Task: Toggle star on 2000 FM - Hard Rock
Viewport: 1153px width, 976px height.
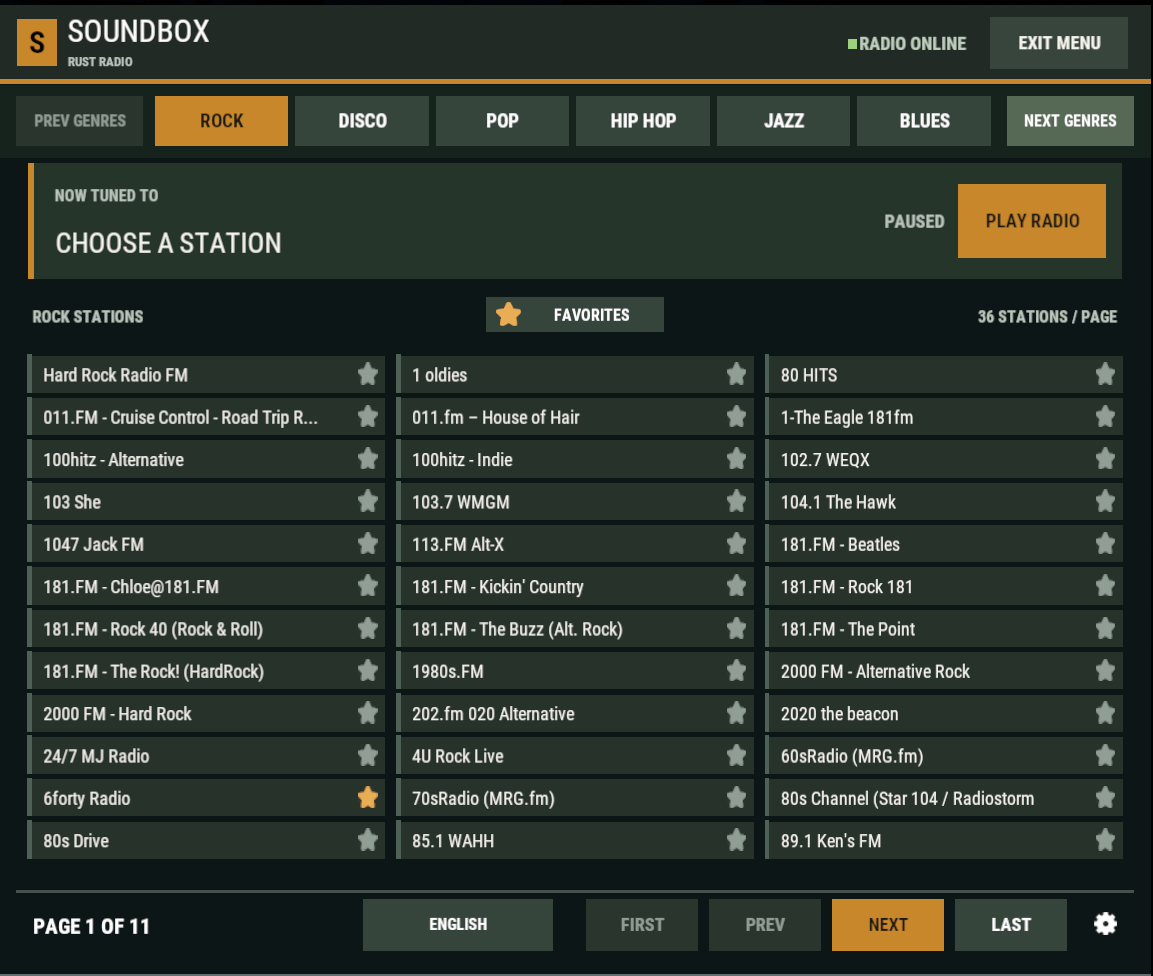Action: tap(368, 713)
